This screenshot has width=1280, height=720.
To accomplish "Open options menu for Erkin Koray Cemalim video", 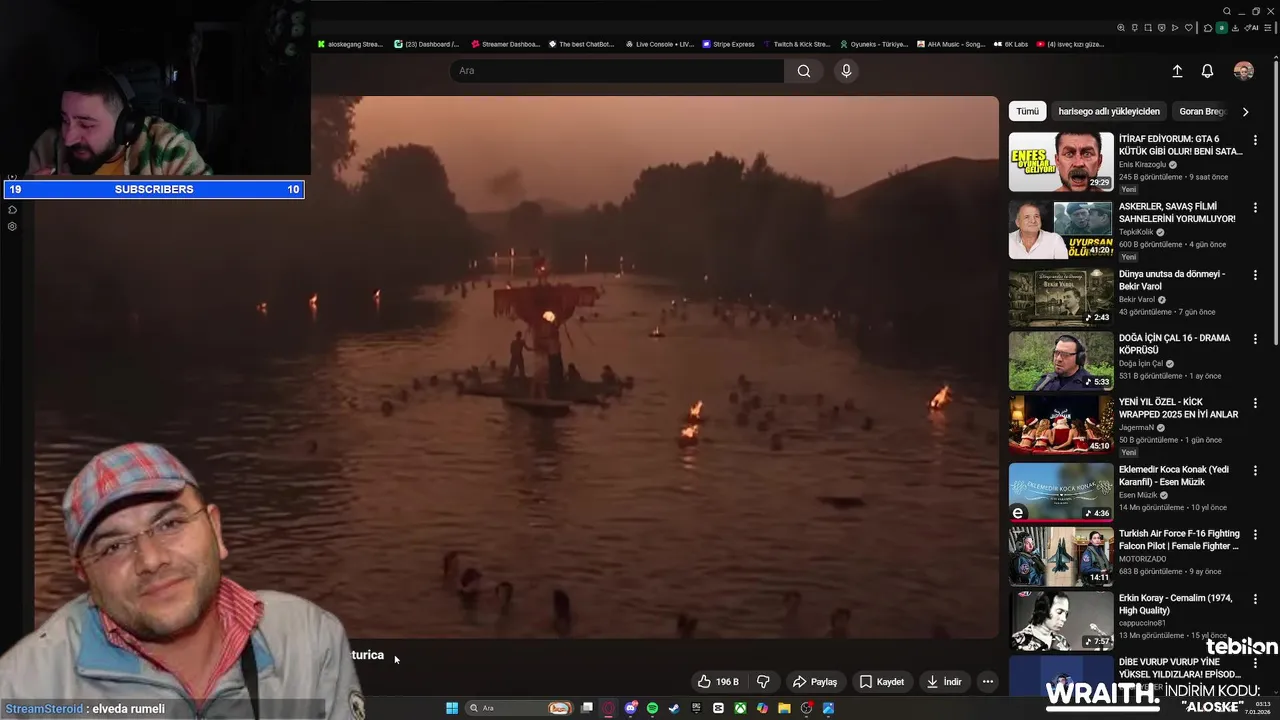I will click(1255, 599).
